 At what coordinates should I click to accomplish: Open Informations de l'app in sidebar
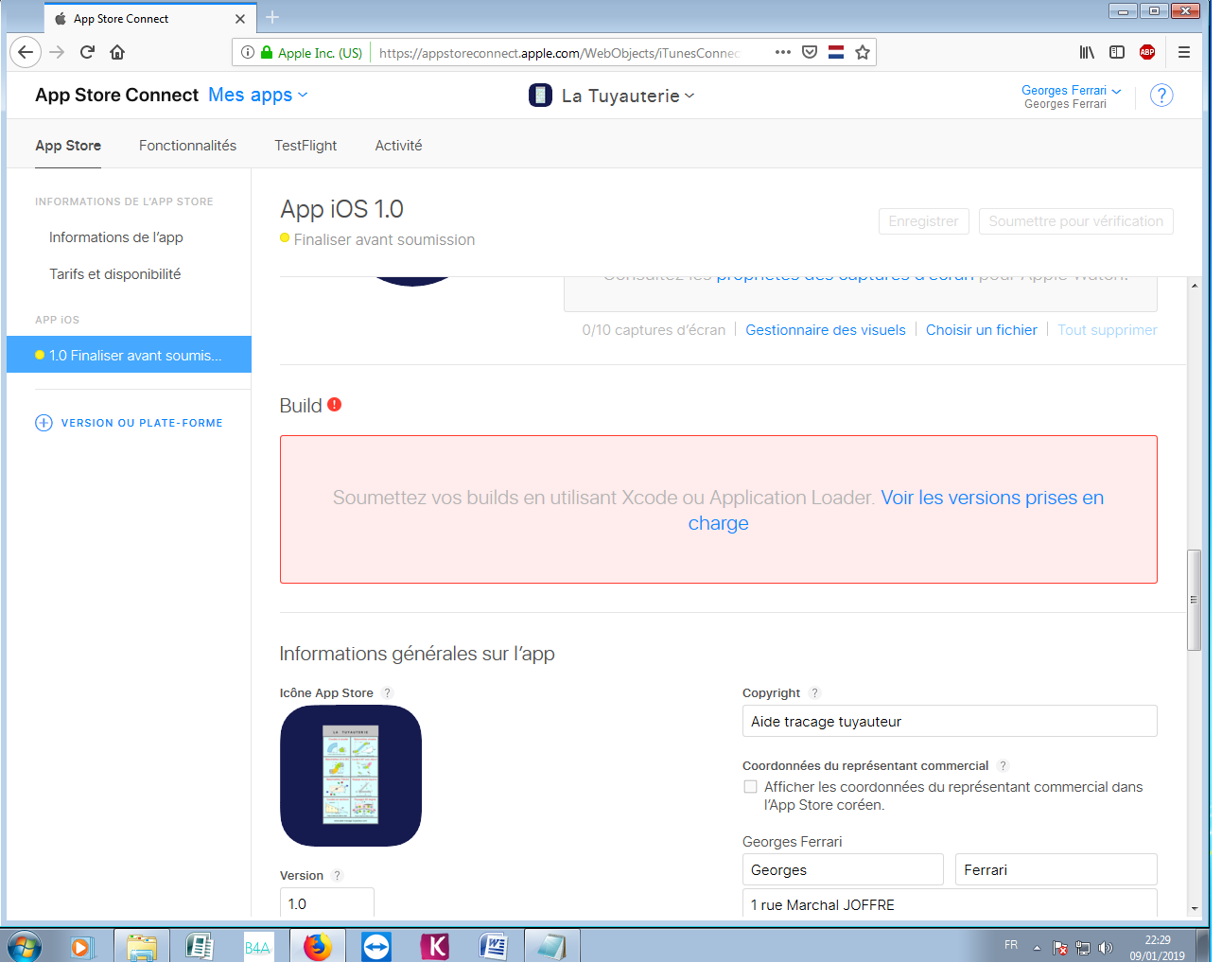coord(116,237)
